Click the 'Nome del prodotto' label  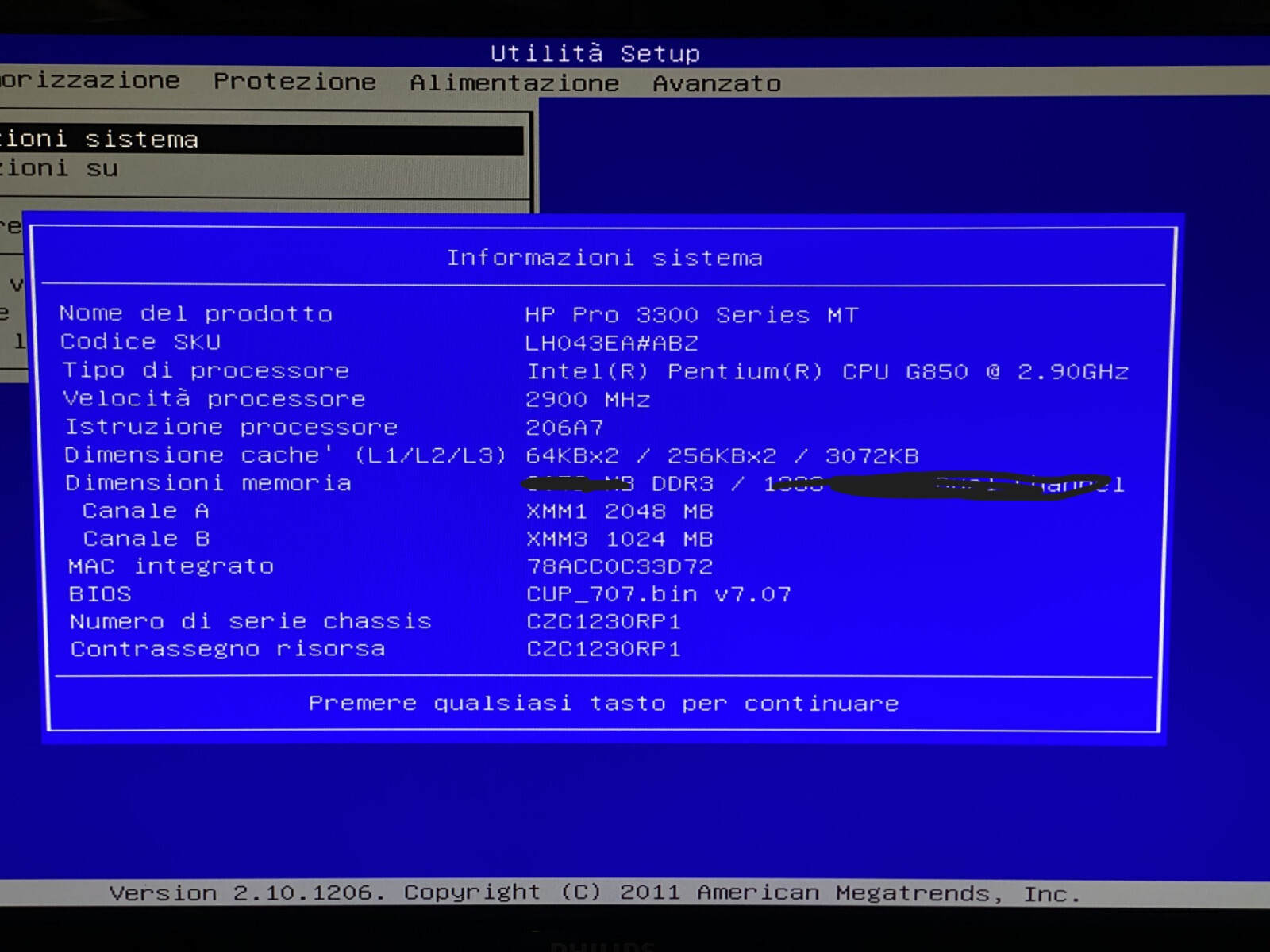[196, 313]
